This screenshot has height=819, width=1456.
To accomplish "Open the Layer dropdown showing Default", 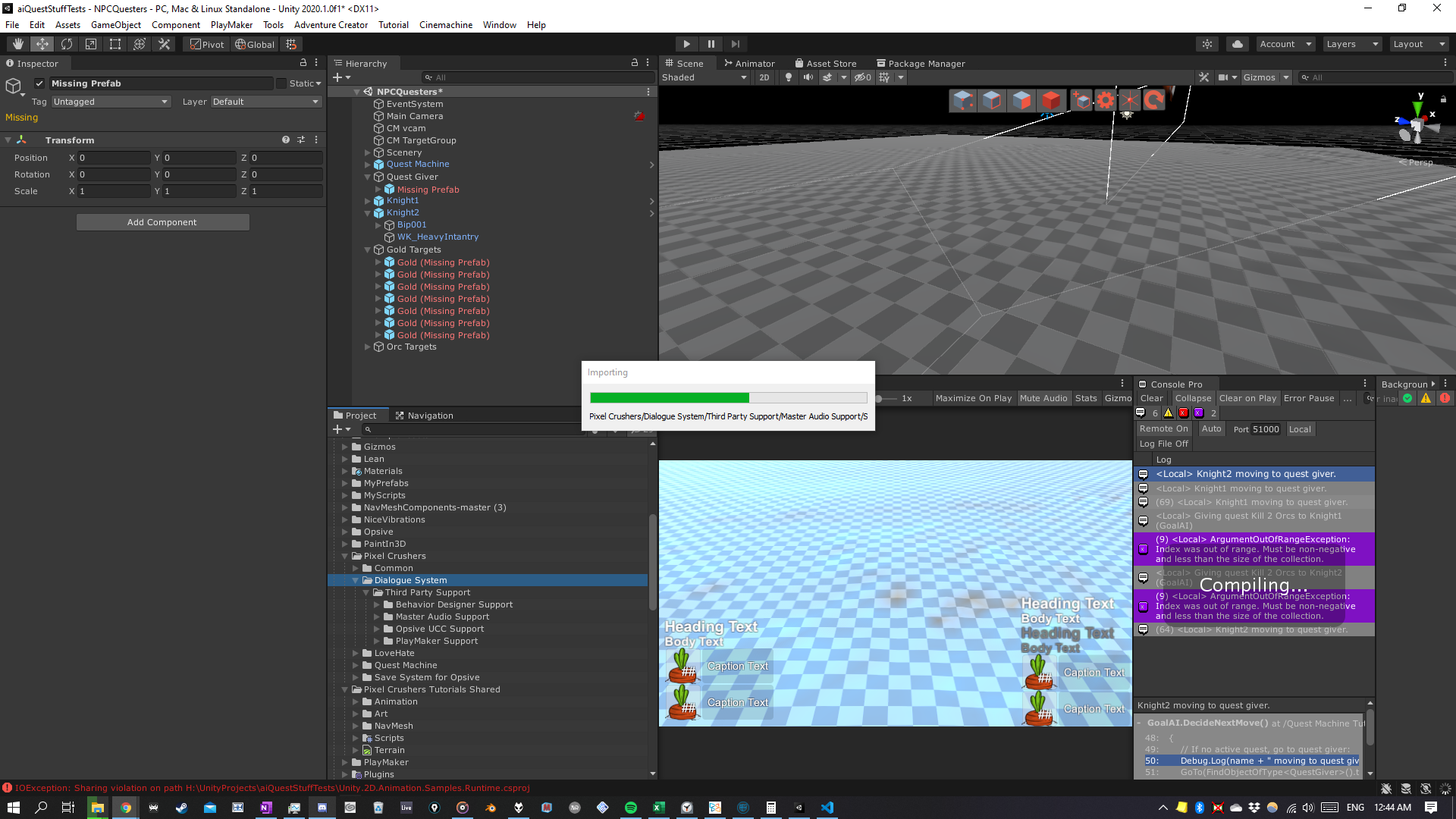I will pos(265,102).
